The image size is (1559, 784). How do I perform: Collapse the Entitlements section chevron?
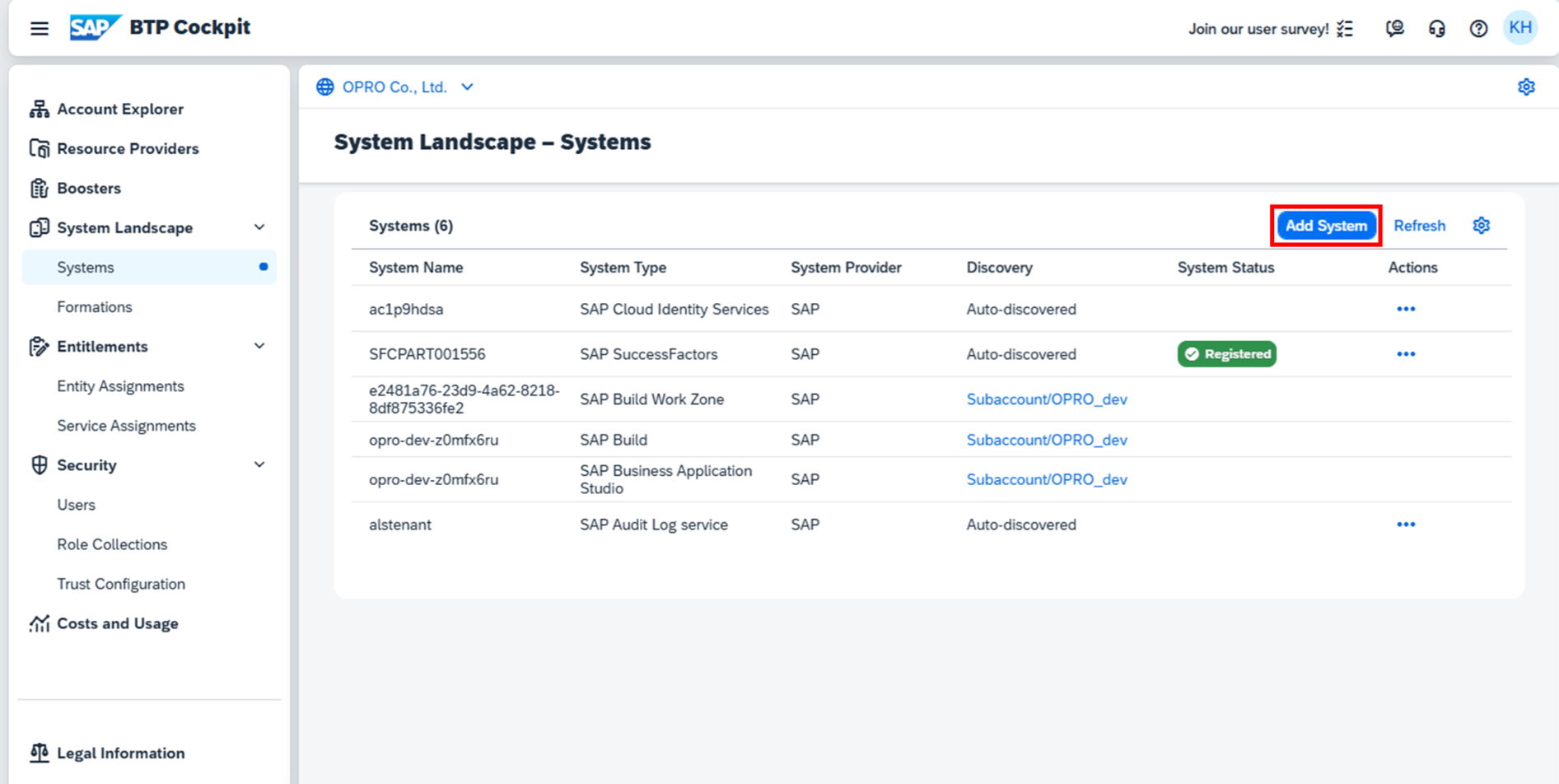tap(259, 347)
